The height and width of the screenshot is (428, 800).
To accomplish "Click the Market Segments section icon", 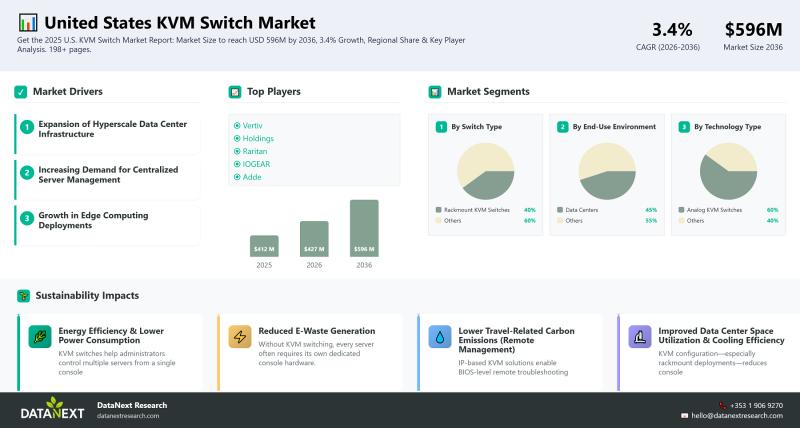I will click(435, 92).
